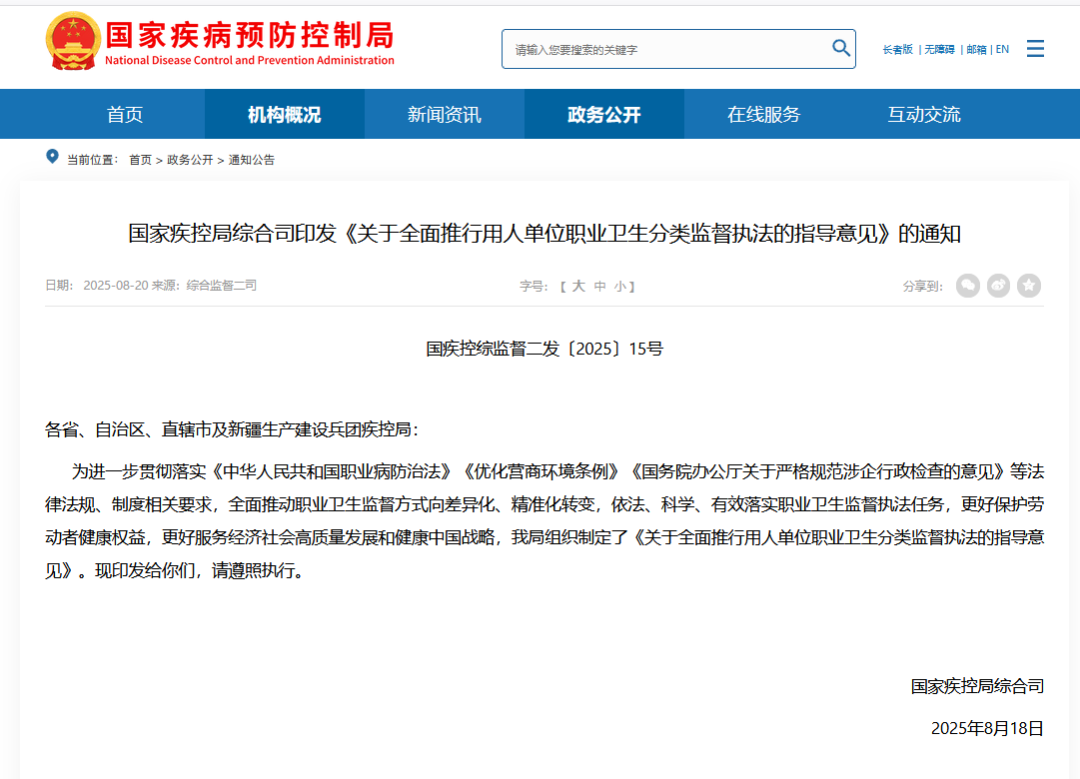Screen dimensions: 1080x779
Task: Open the 互动交流 navigation tab
Action: [x=924, y=114]
